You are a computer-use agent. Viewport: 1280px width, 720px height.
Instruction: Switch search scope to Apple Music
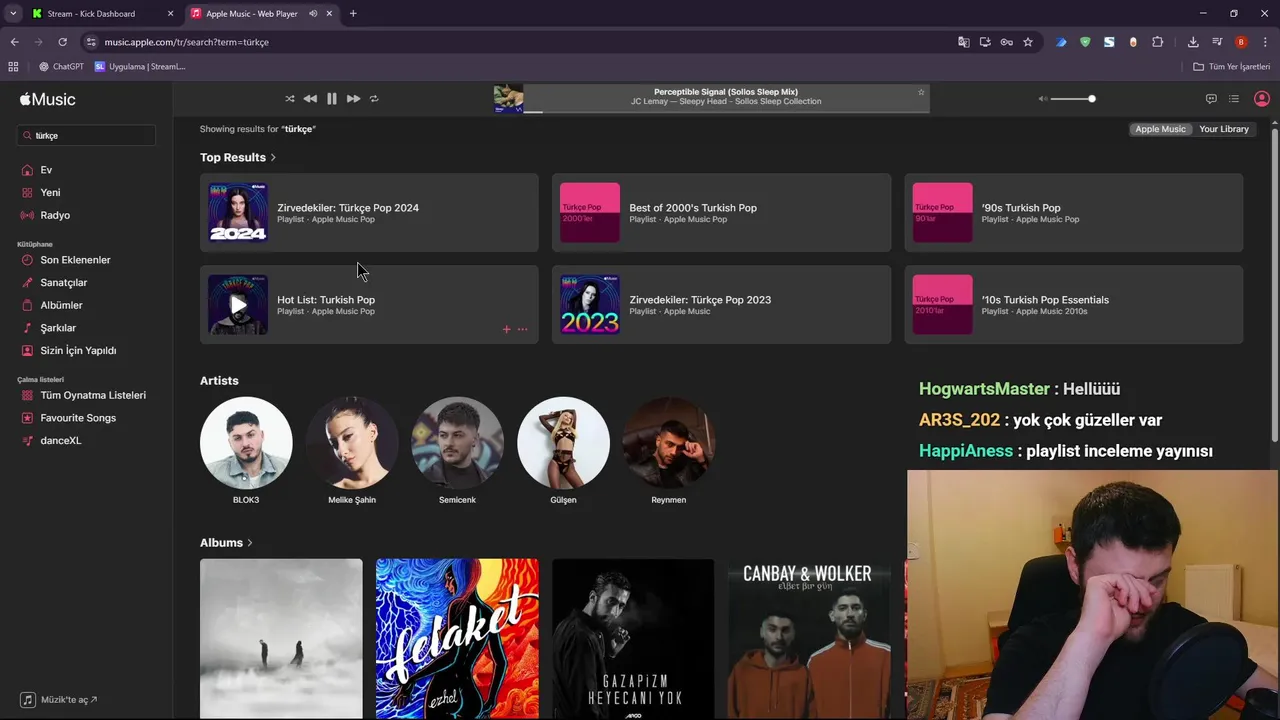click(1160, 129)
